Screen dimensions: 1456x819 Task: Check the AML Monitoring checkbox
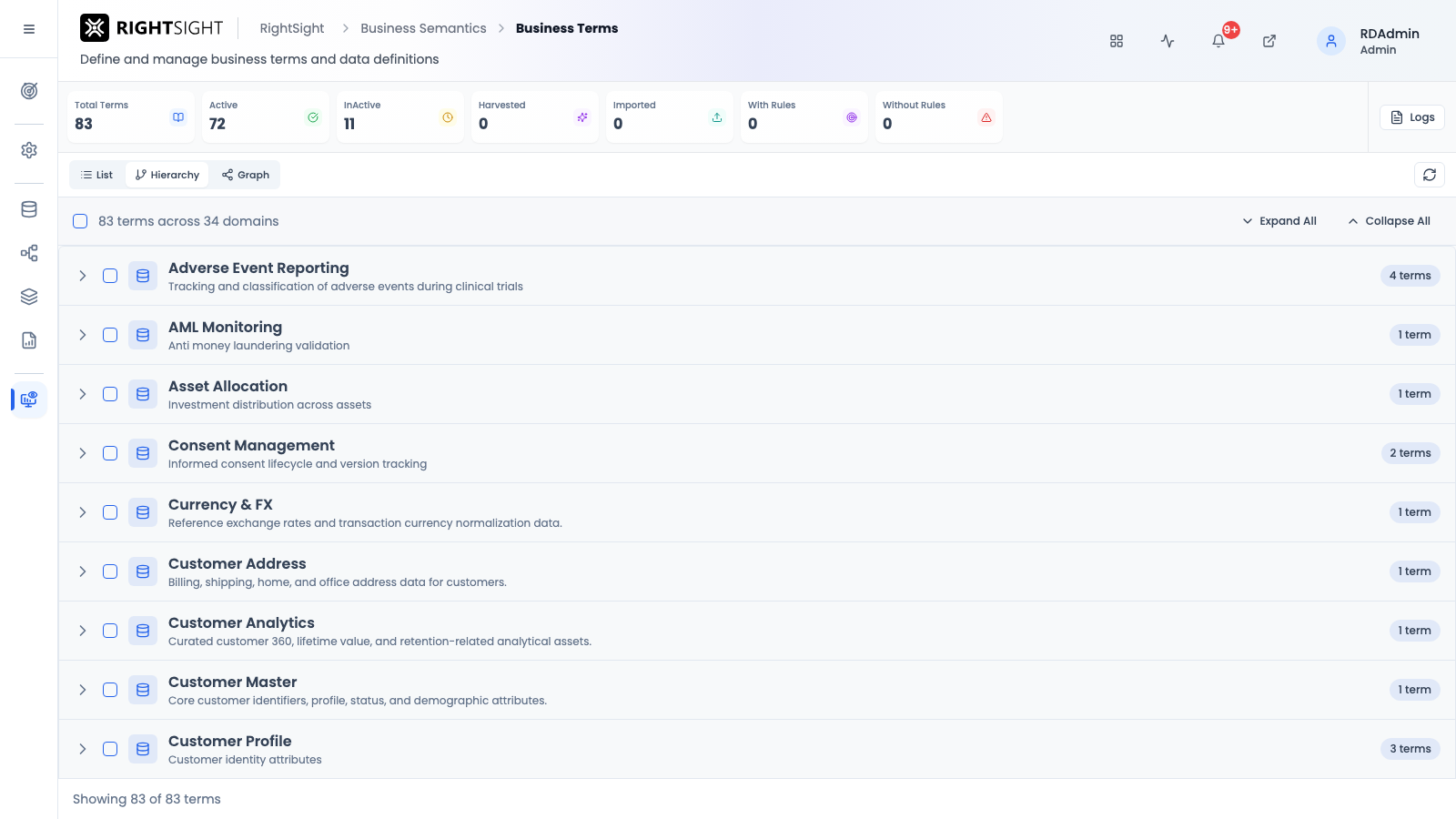point(110,335)
